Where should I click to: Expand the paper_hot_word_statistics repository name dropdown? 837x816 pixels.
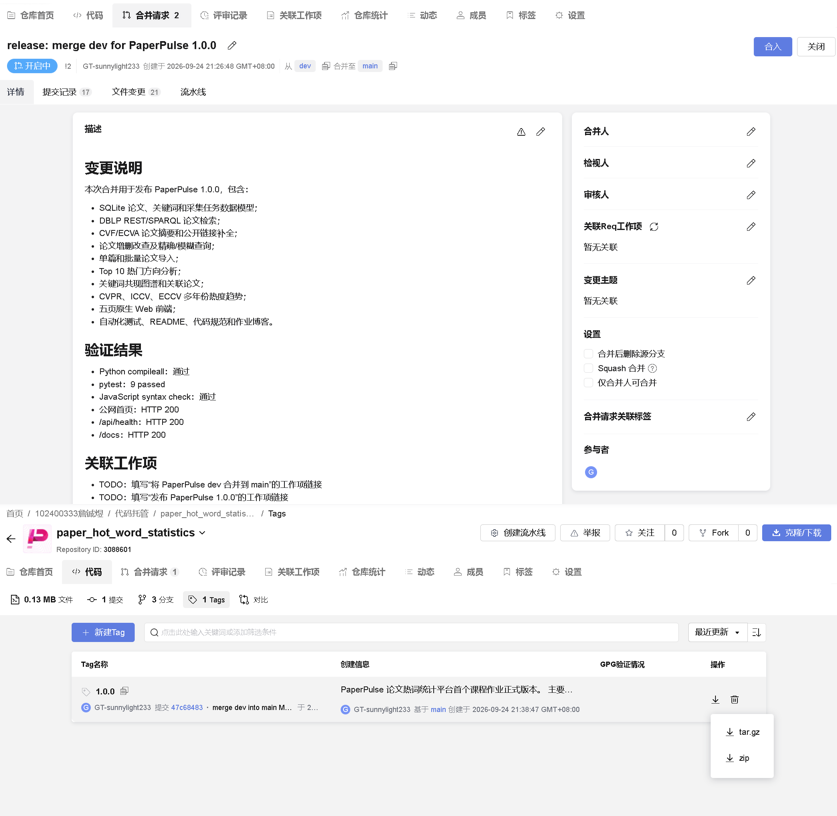coord(202,533)
